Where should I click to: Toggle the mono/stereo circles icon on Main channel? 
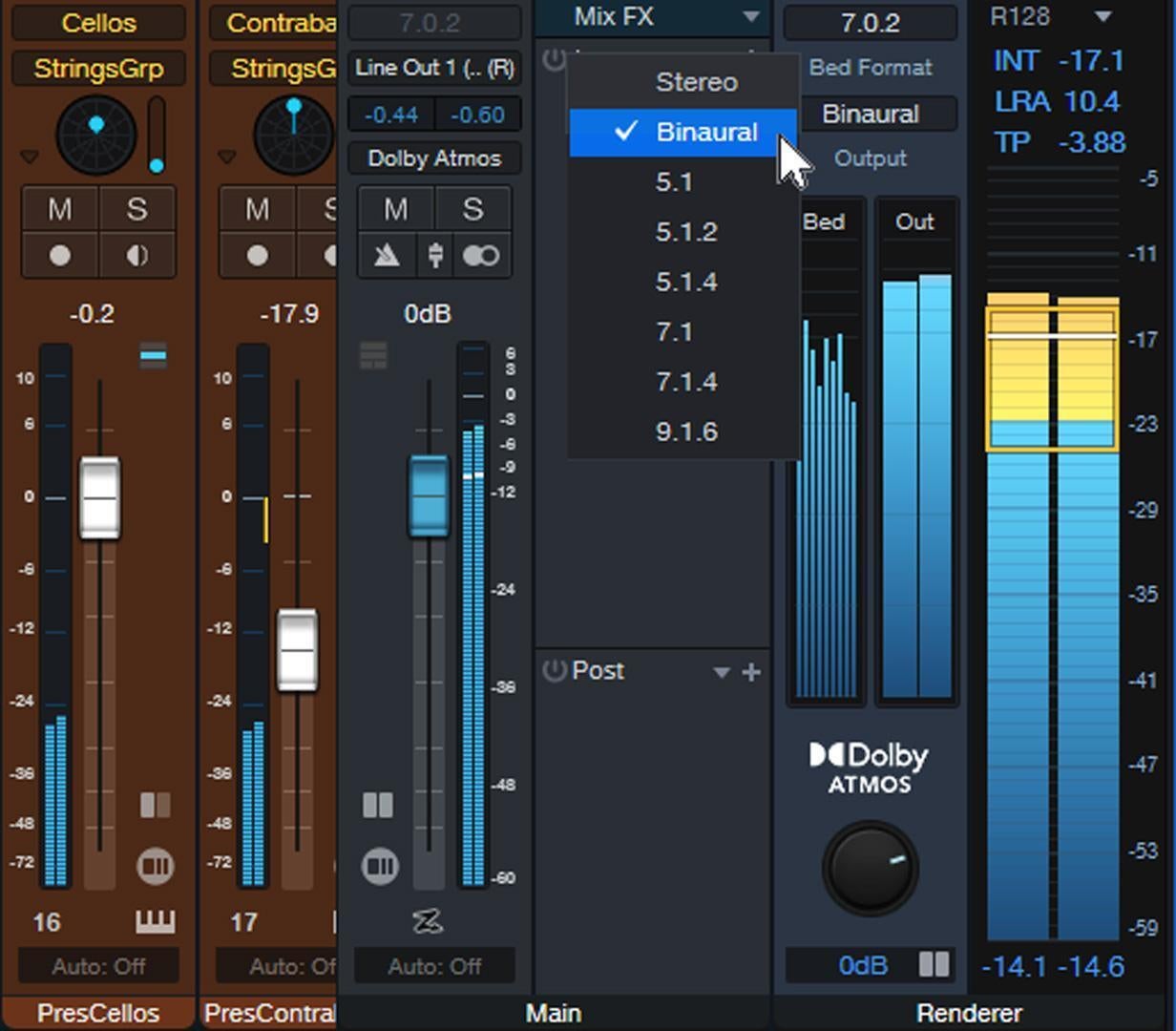tap(480, 255)
